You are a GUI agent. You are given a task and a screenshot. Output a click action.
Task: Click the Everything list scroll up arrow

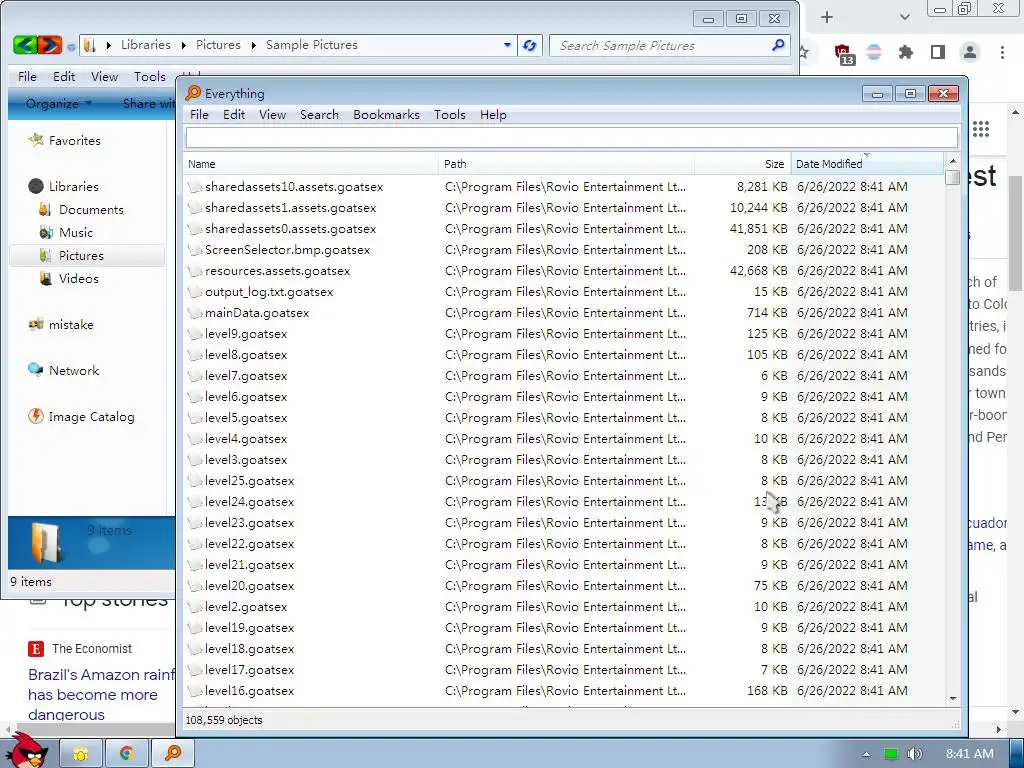click(953, 161)
